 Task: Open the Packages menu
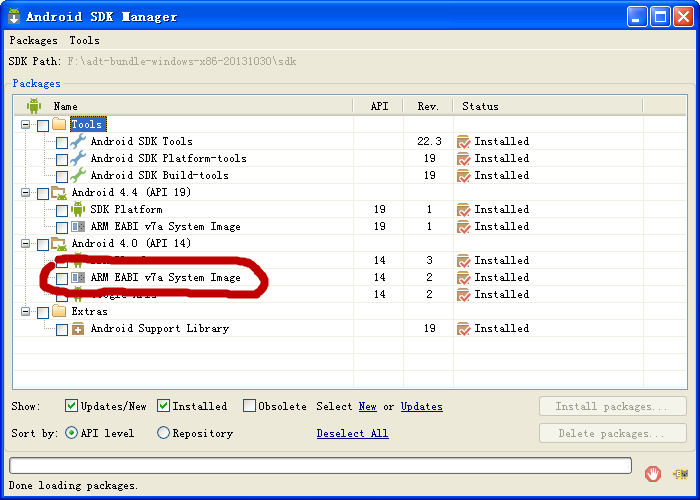tap(33, 41)
